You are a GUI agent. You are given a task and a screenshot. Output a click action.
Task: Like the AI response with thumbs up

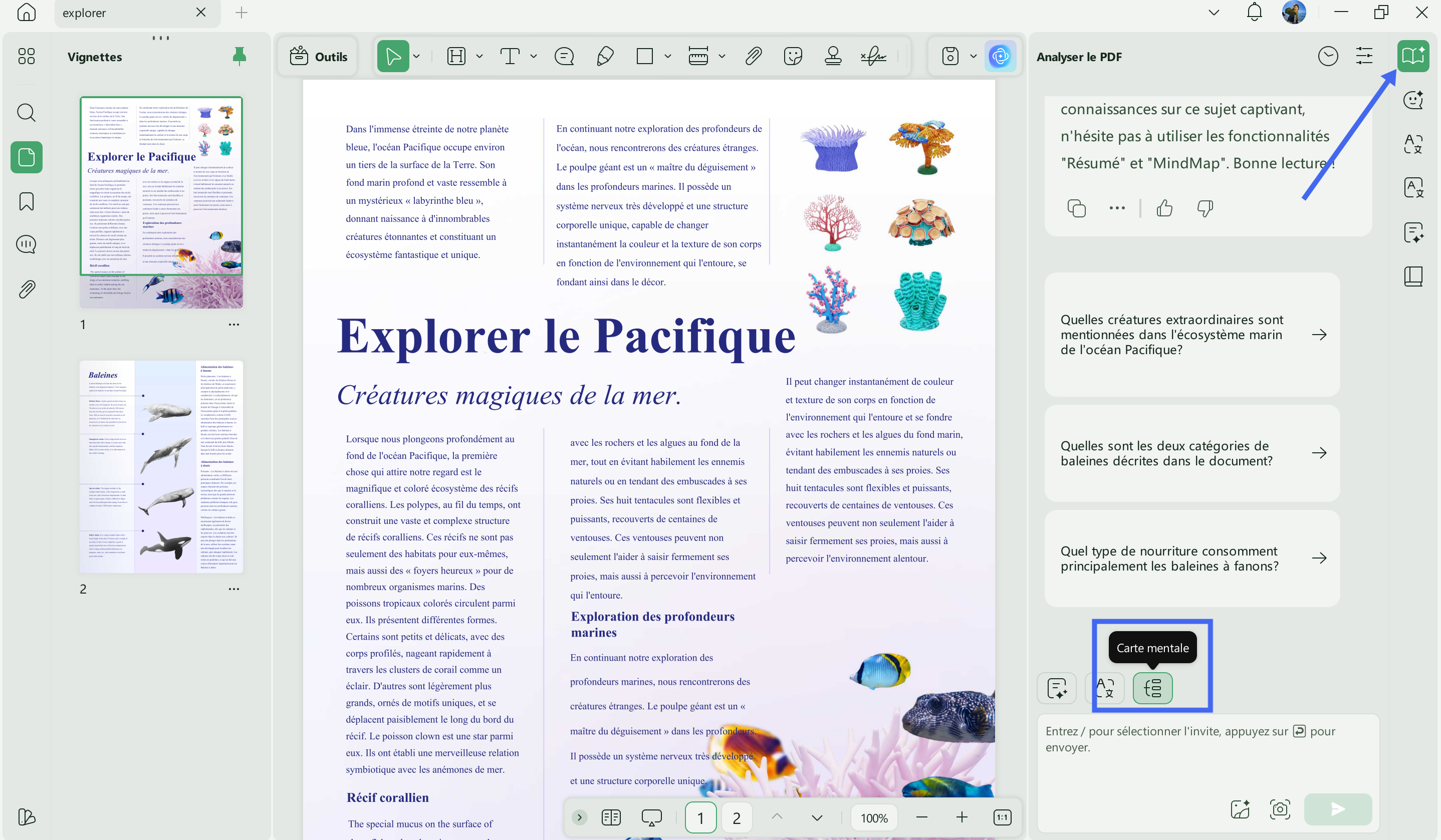coord(1164,208)
